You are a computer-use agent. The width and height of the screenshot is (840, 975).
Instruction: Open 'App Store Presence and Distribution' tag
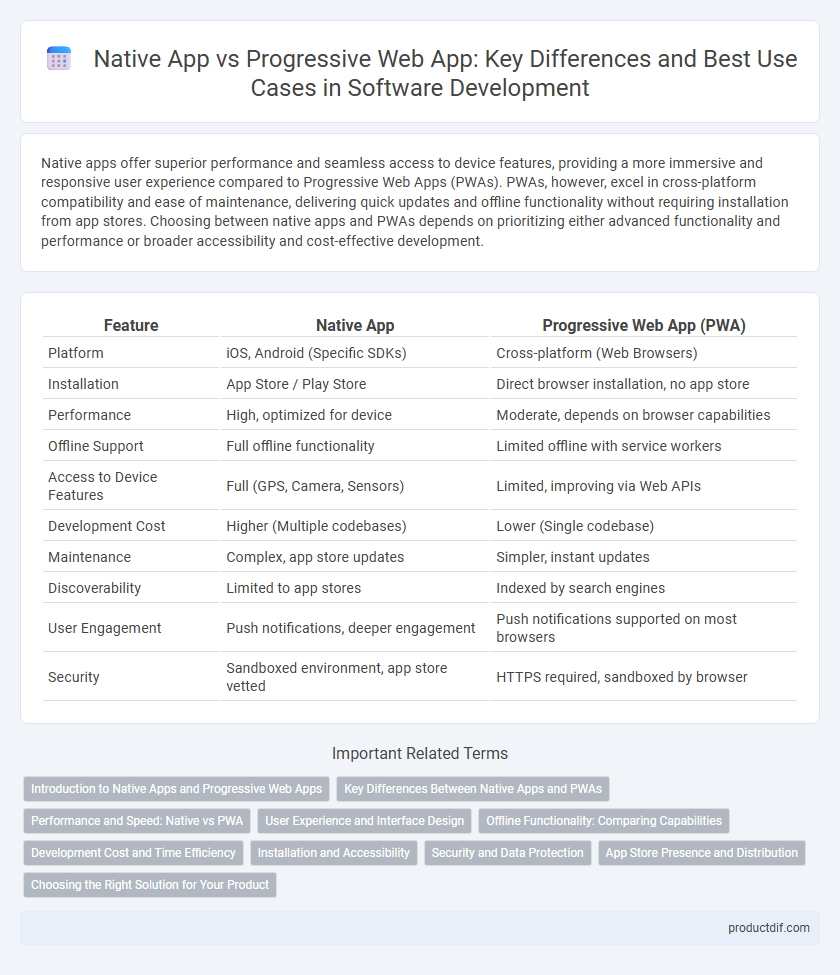(701, 853)
